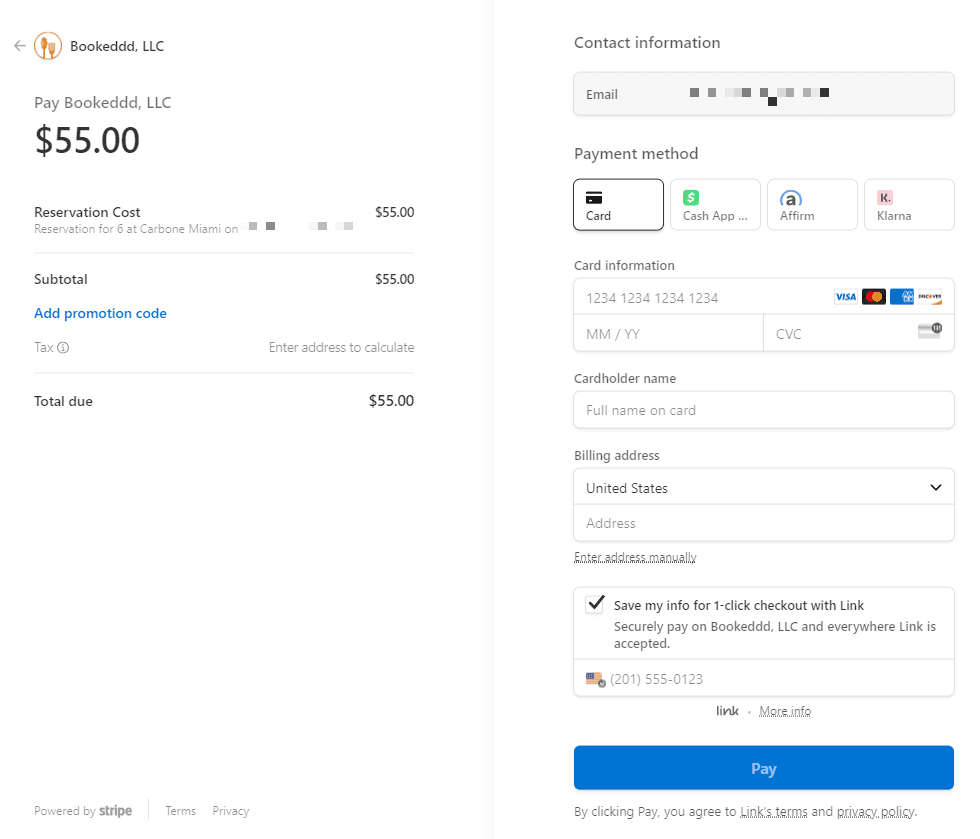The height and width of the screenshot is (839, 980).
Task: Click the American Express card icon
Action: tap(901, 296)
